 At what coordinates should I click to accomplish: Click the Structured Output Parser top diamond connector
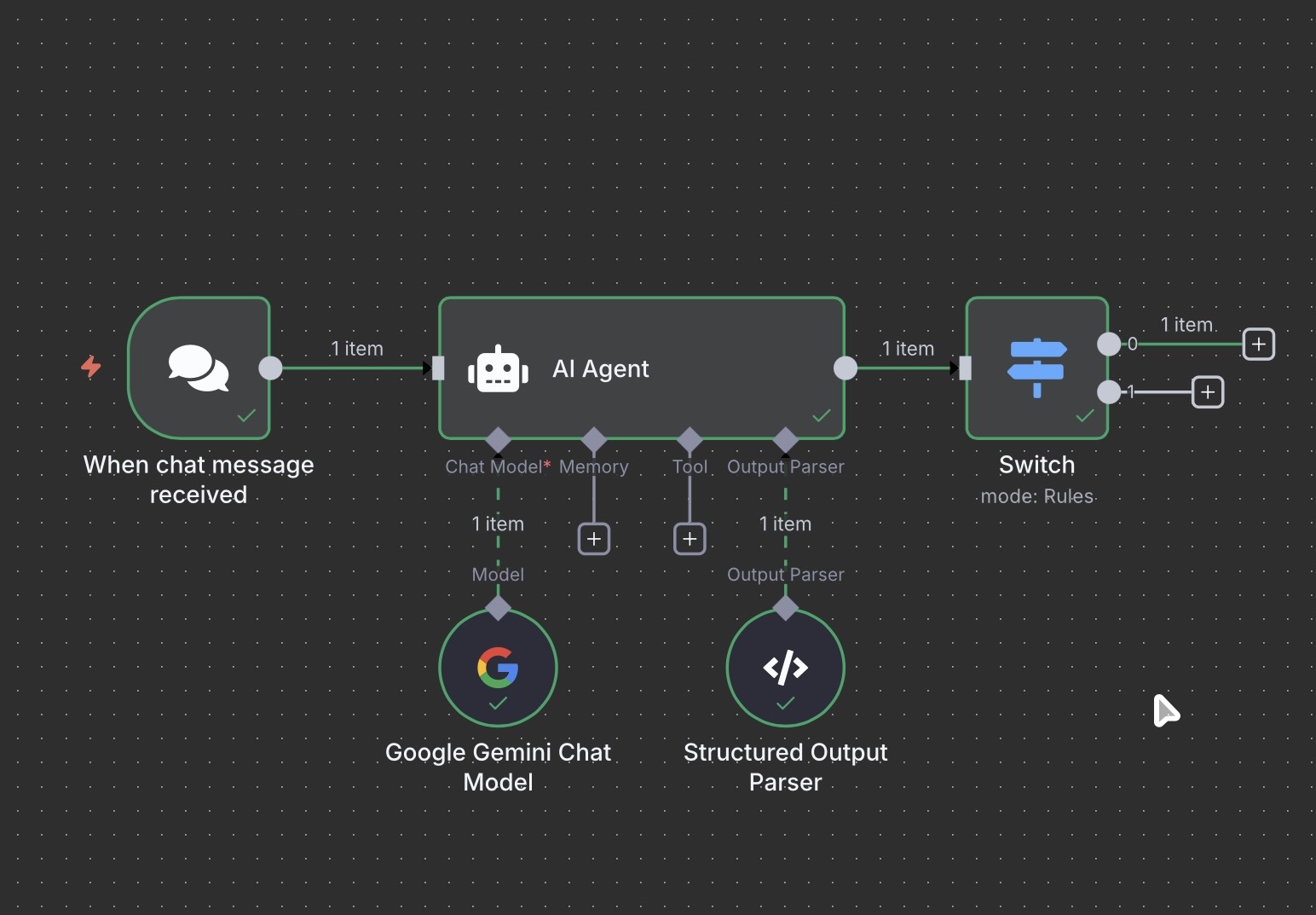coord(785,608)
